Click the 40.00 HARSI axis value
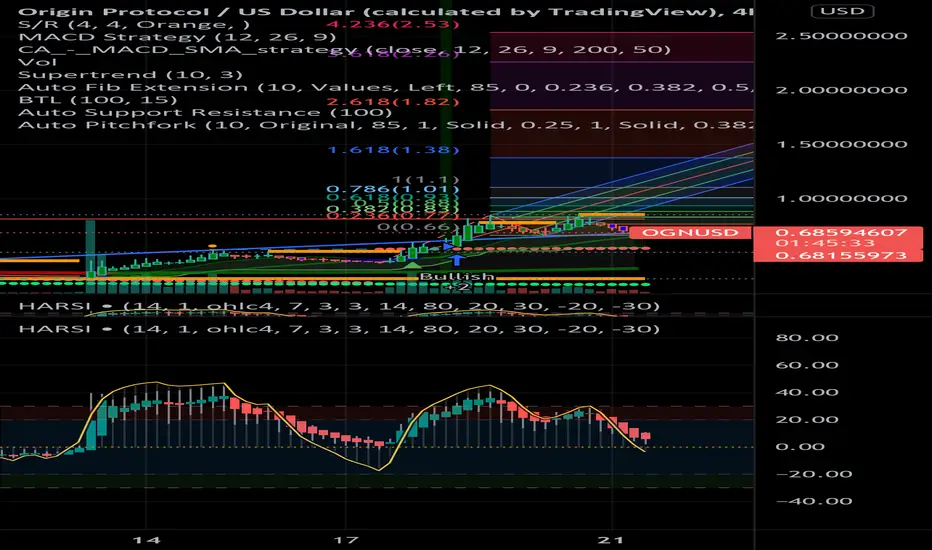The width and height of the screenshot is (932, 550). [x=807, y=392]
